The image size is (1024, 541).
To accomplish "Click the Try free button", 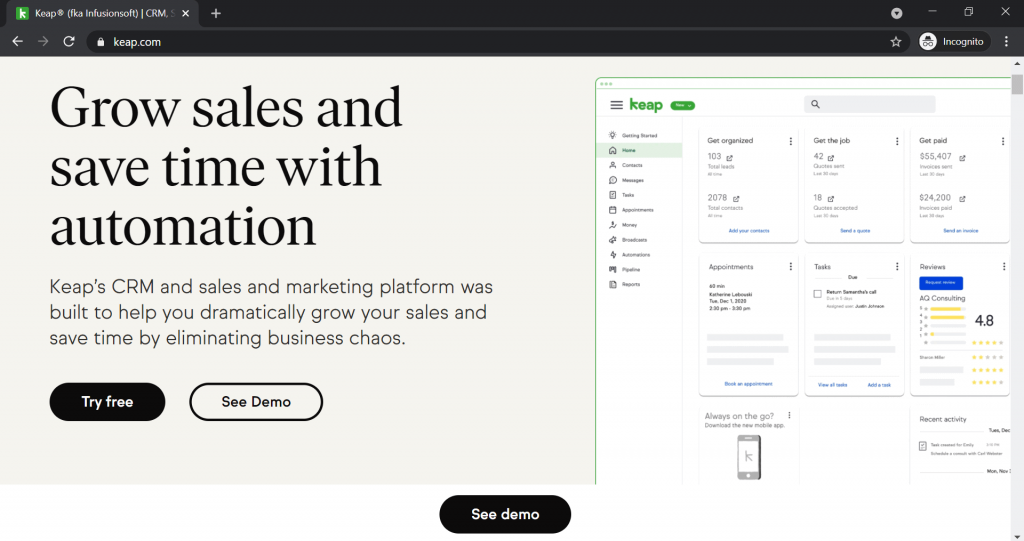I will (x=107, y=402).
